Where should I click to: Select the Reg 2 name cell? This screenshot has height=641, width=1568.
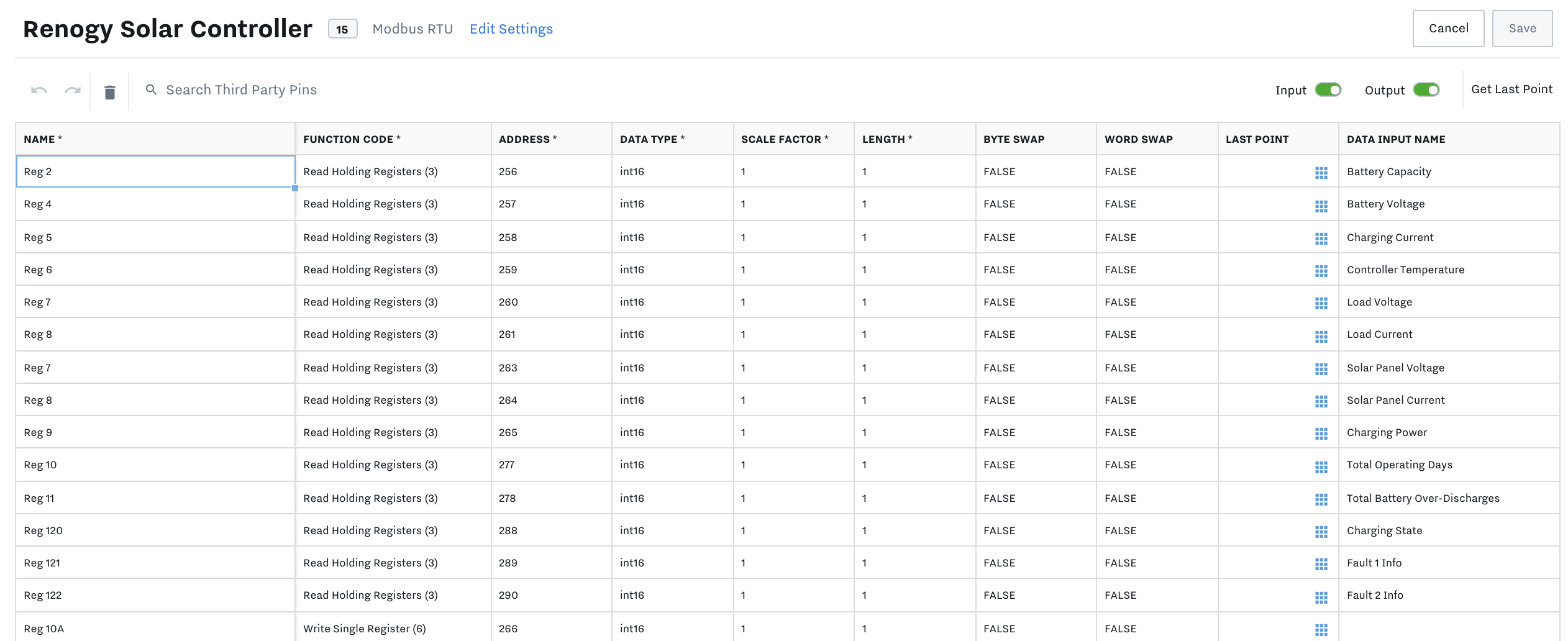click(155, 171)
